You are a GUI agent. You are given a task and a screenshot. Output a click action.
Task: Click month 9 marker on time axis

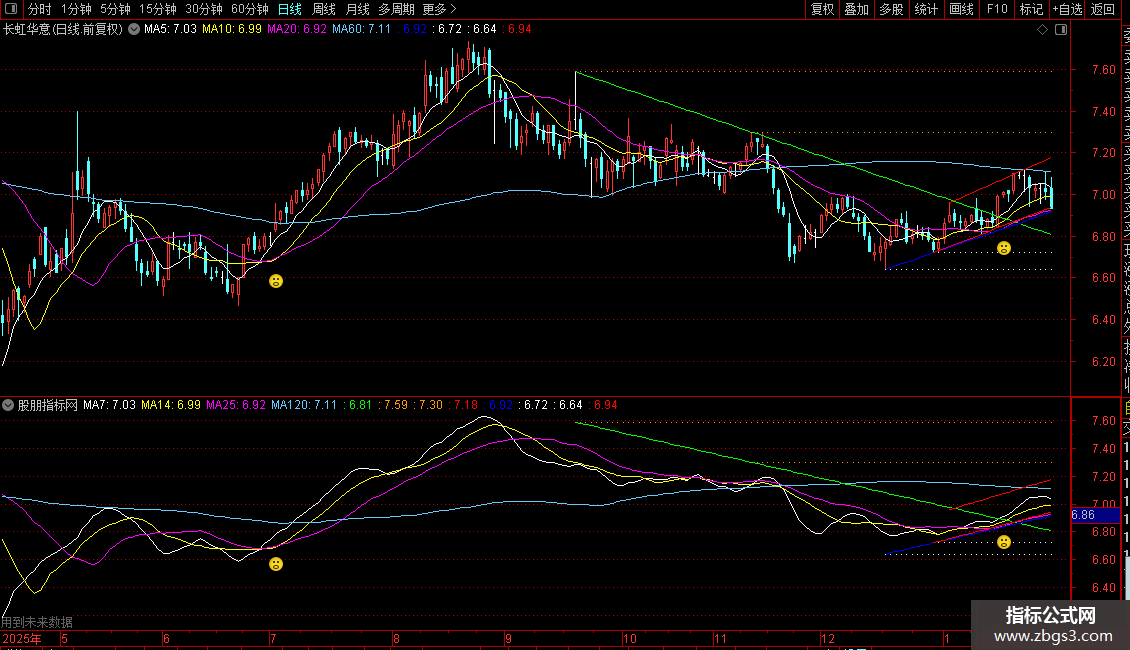click(x=508, y=638)
